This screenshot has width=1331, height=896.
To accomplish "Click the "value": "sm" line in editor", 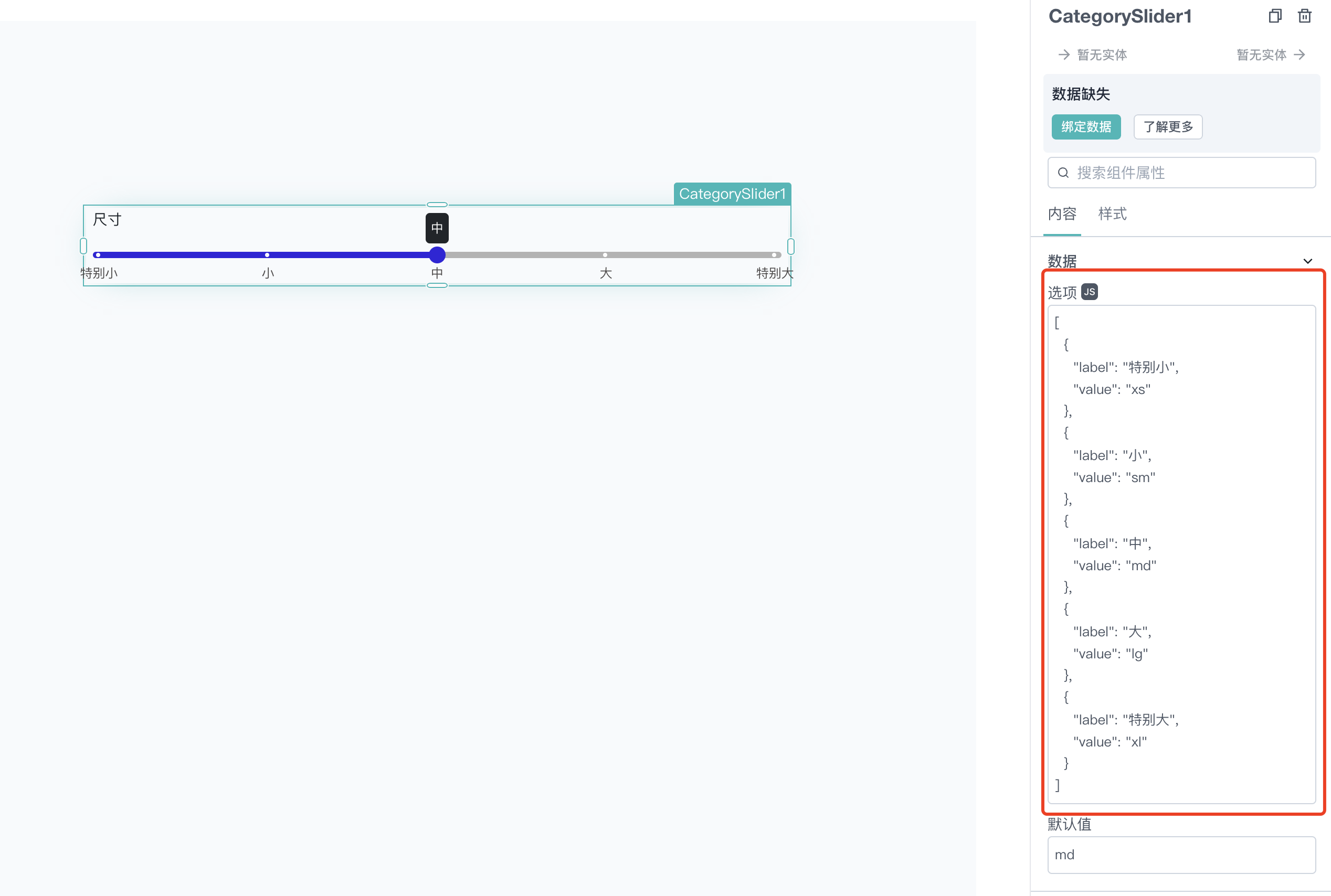I will [1114, 478].
